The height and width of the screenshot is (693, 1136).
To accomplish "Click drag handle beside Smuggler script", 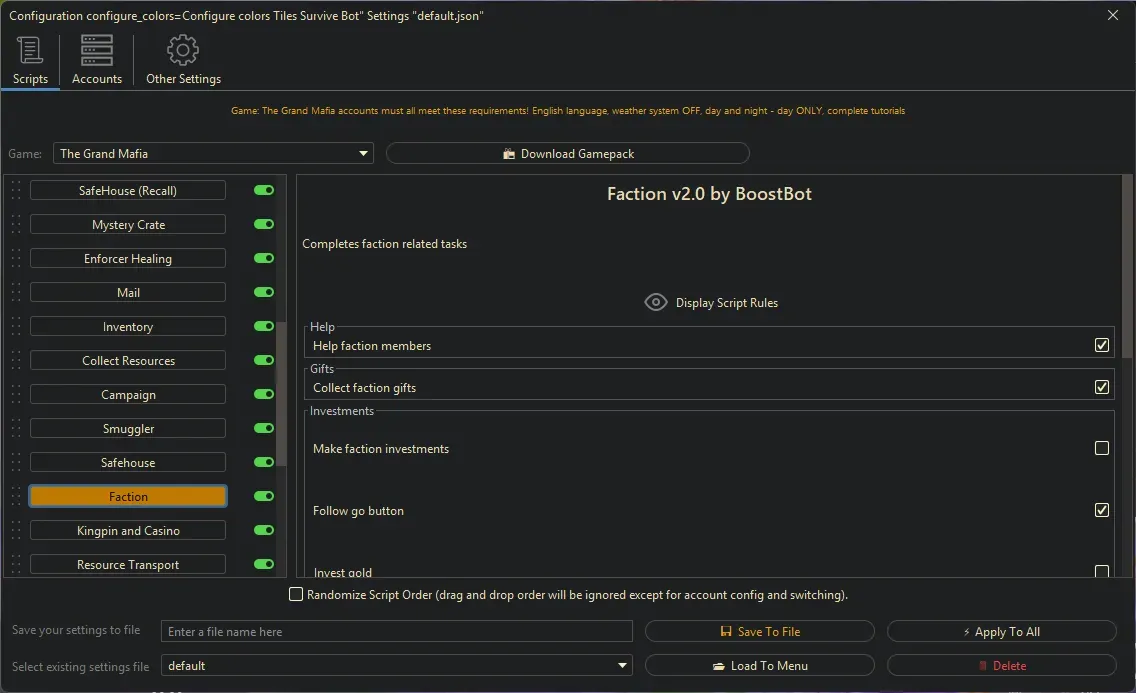I will (16, 429).
